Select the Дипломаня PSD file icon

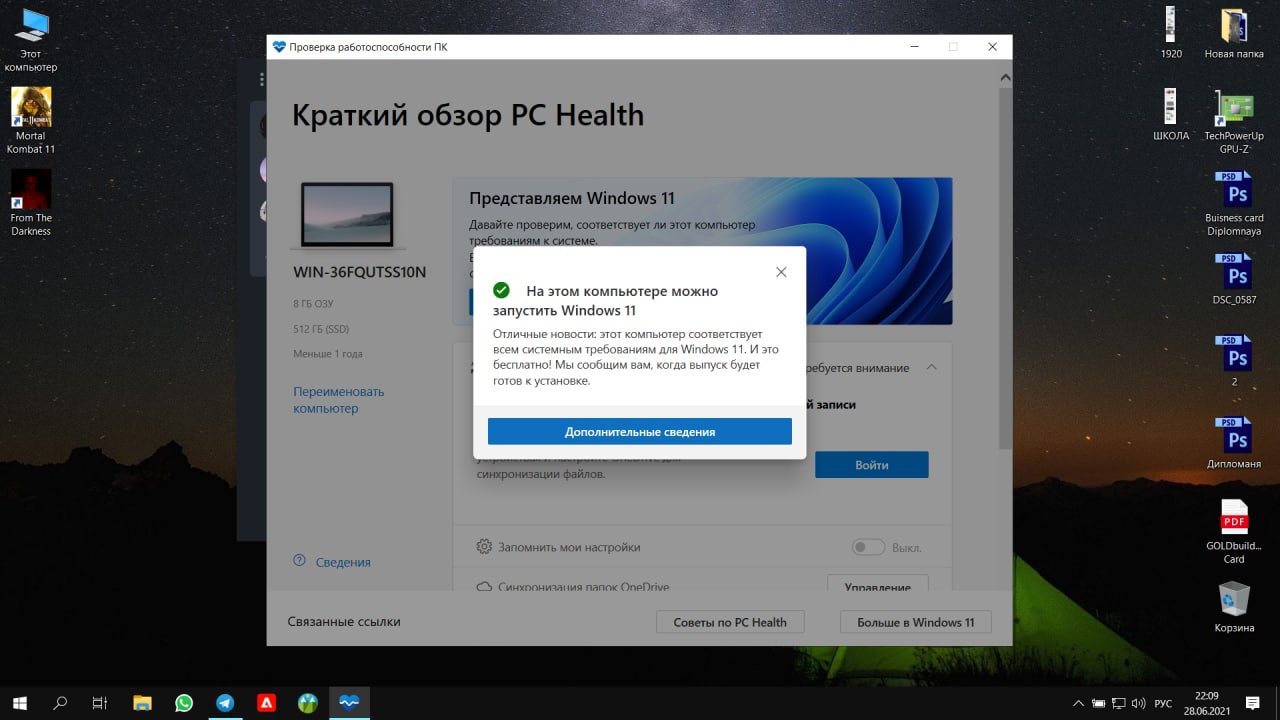1234,443
